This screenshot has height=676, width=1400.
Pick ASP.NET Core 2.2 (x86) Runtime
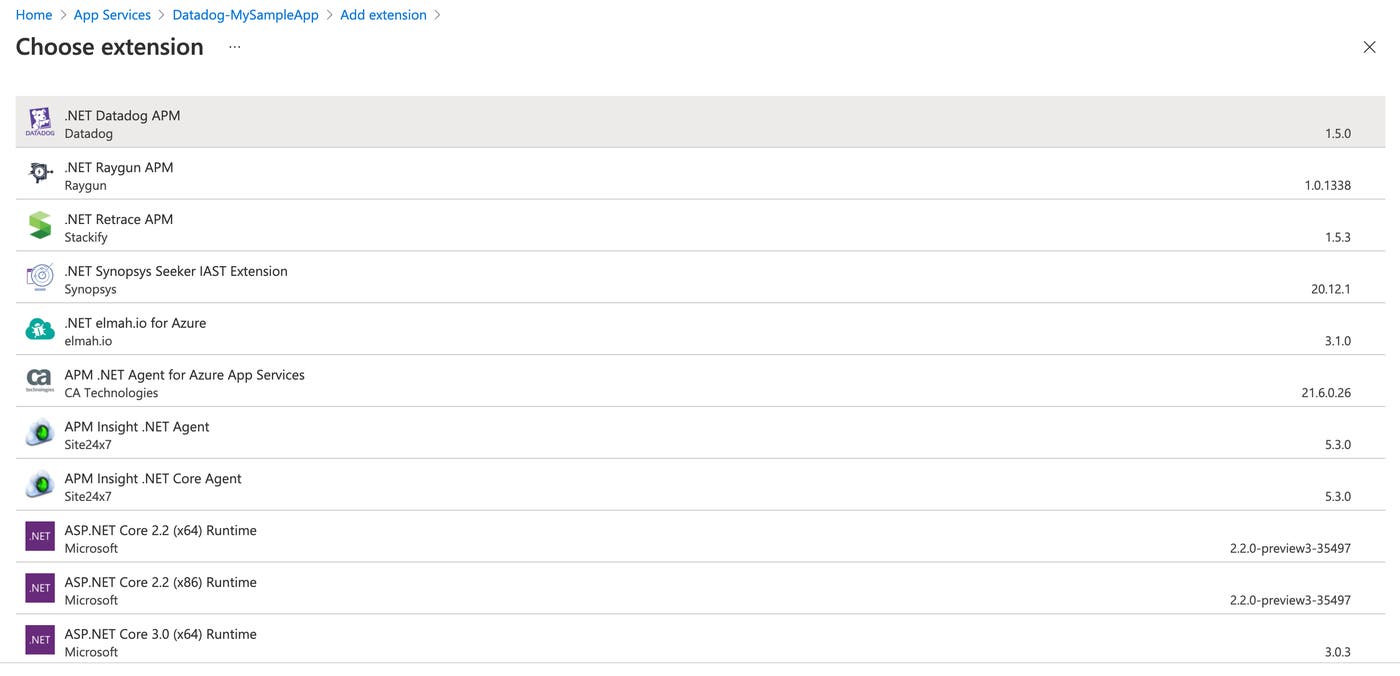pos(161,583)
